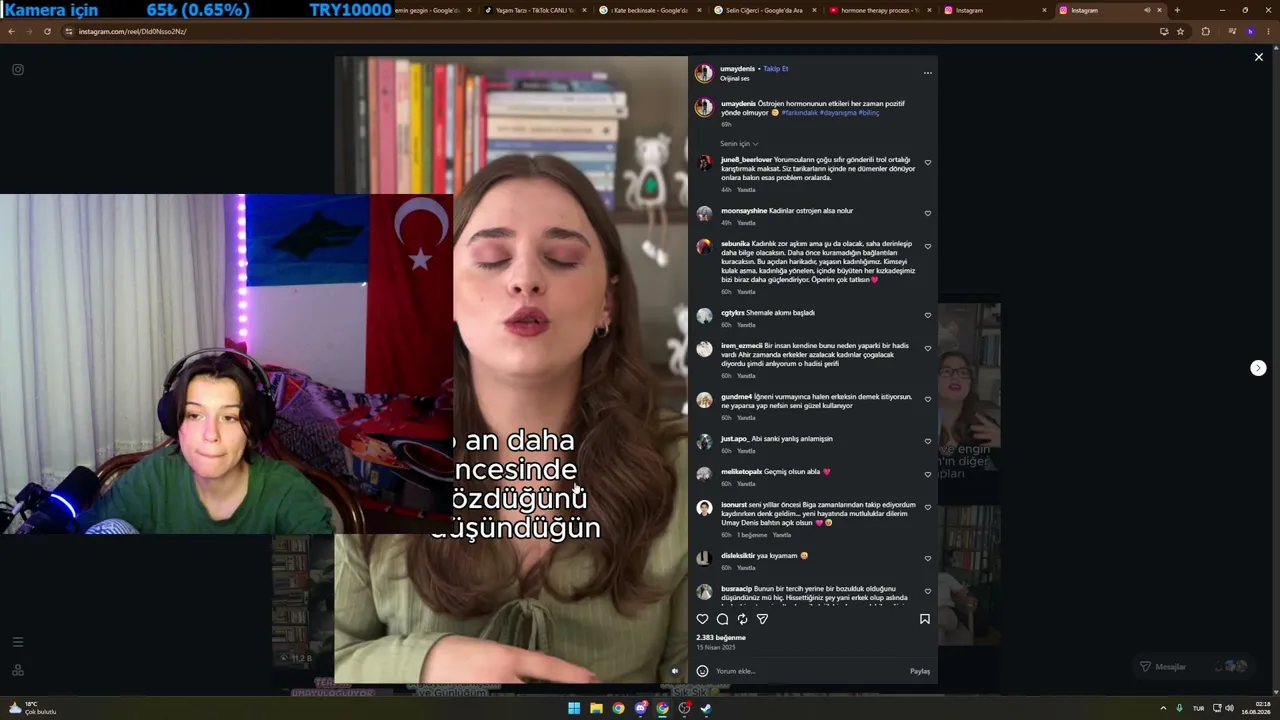
Task: Open the '#dayanışma' hashtag link
Action: 838,113
